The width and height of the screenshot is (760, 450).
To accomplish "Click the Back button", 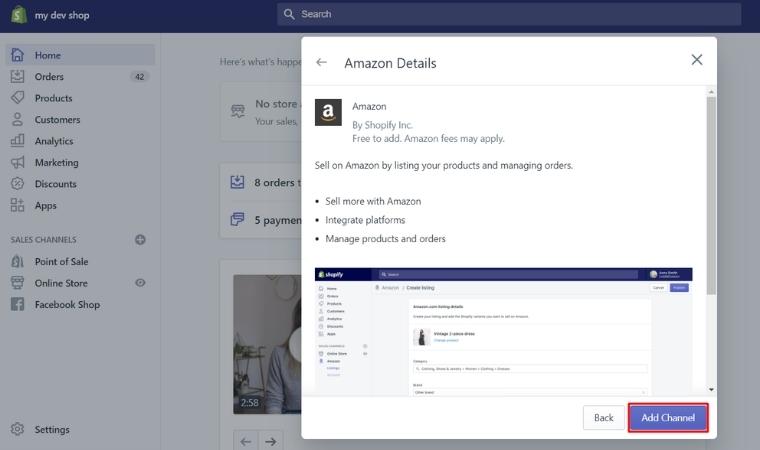I will tap(603, 418).
